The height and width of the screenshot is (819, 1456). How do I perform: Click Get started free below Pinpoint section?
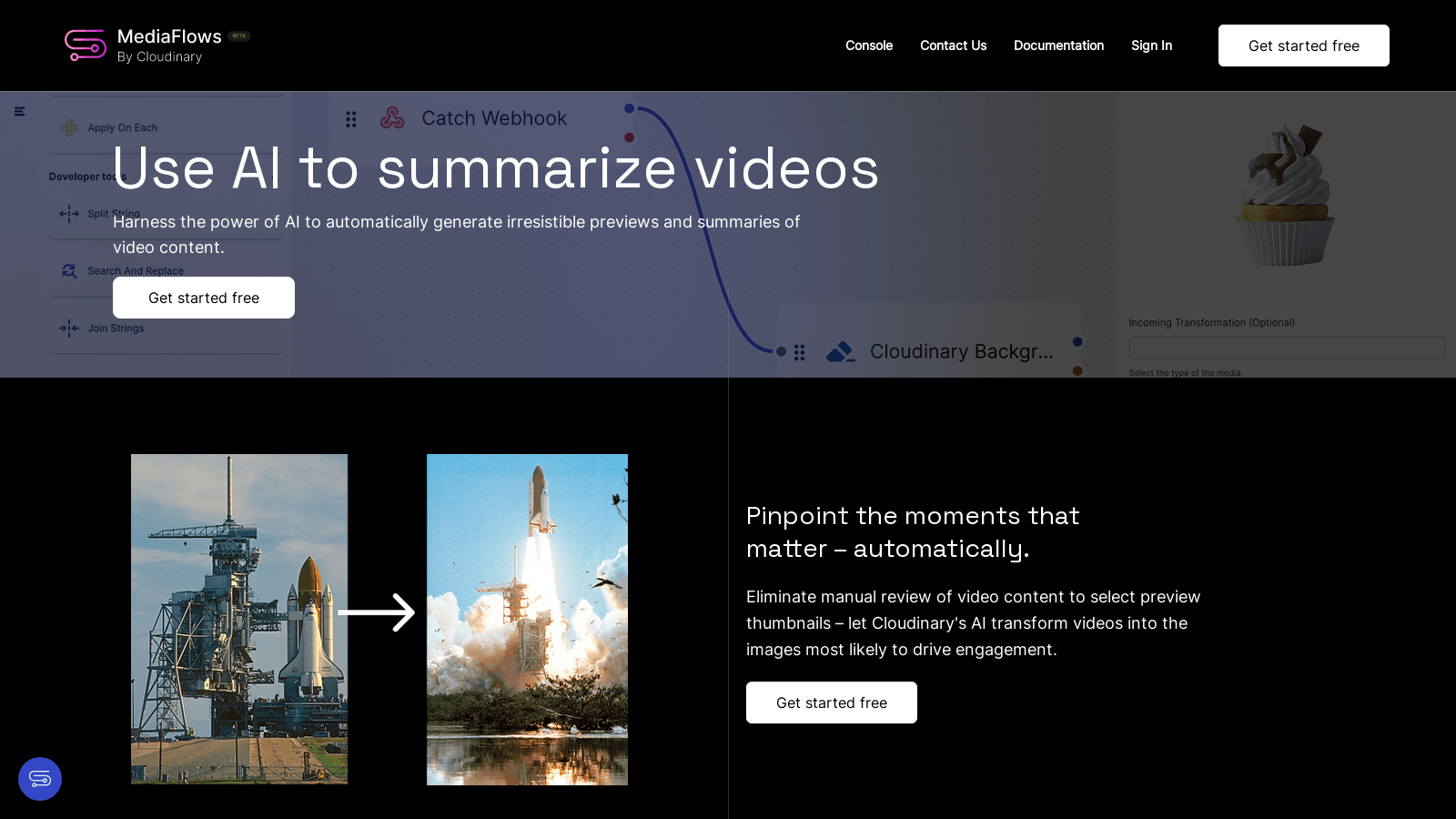(x=832, y=703)
